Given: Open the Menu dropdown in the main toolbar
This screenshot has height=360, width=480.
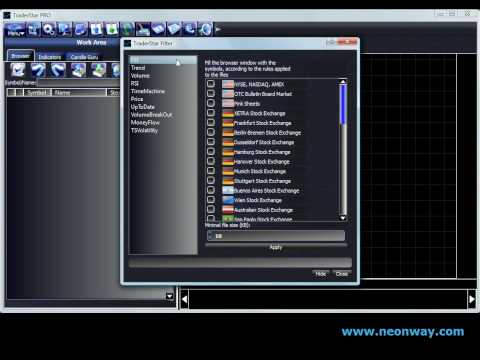Looking at the screenshot, I should tap(15, 30).
